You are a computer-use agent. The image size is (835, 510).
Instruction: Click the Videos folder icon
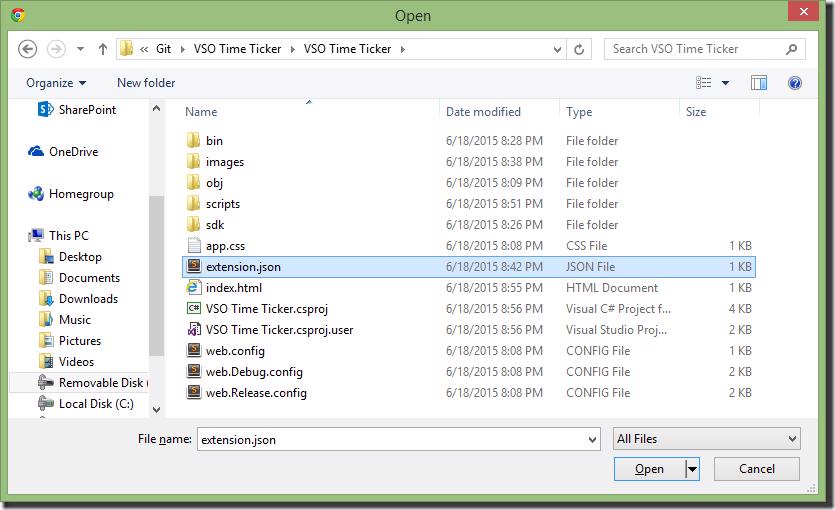click(46, 361)
